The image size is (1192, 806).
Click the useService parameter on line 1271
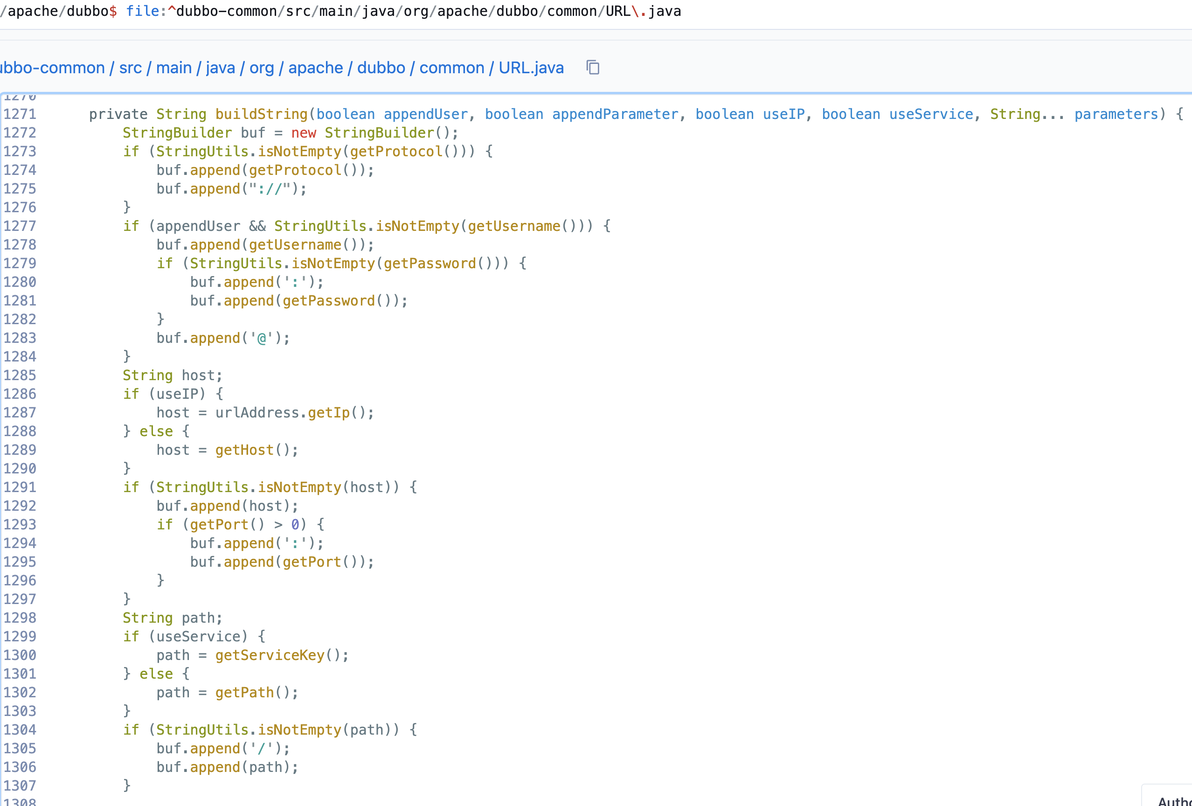click(931, 114)
